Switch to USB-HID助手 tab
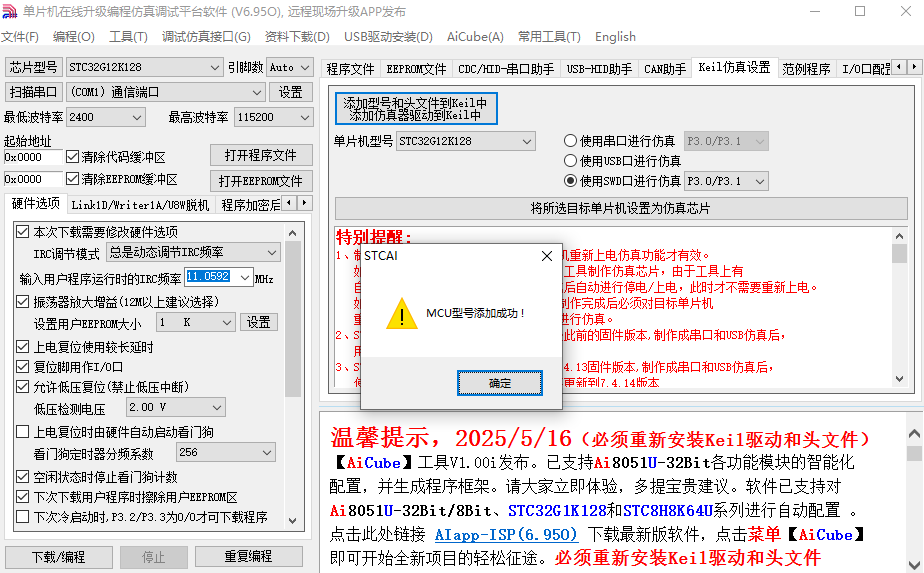 click(x=599, y=69)
